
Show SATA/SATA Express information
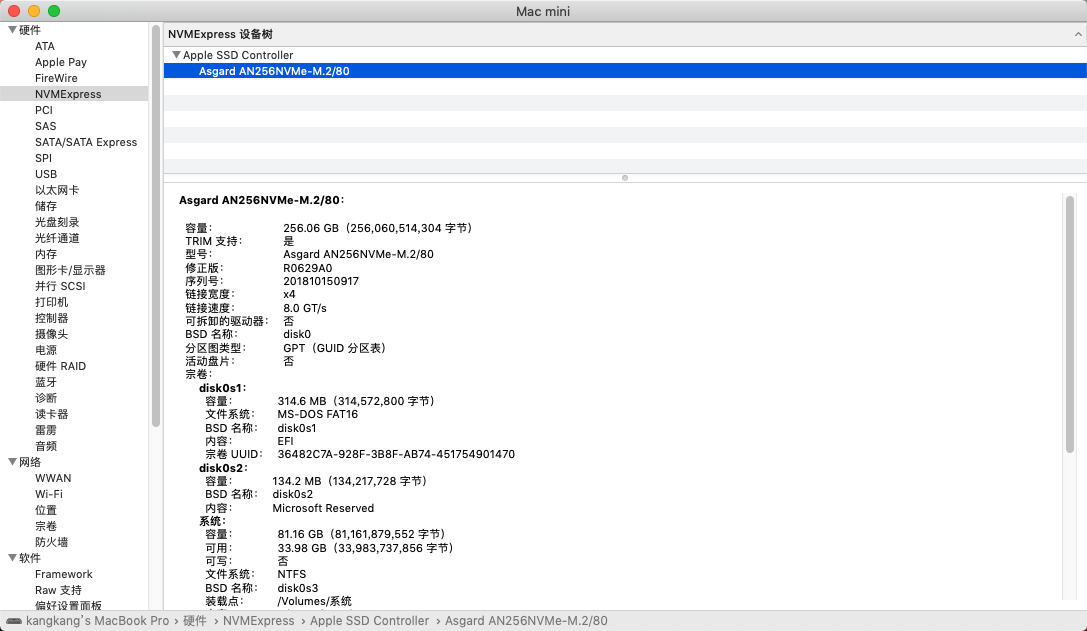(x=86, y=142)
